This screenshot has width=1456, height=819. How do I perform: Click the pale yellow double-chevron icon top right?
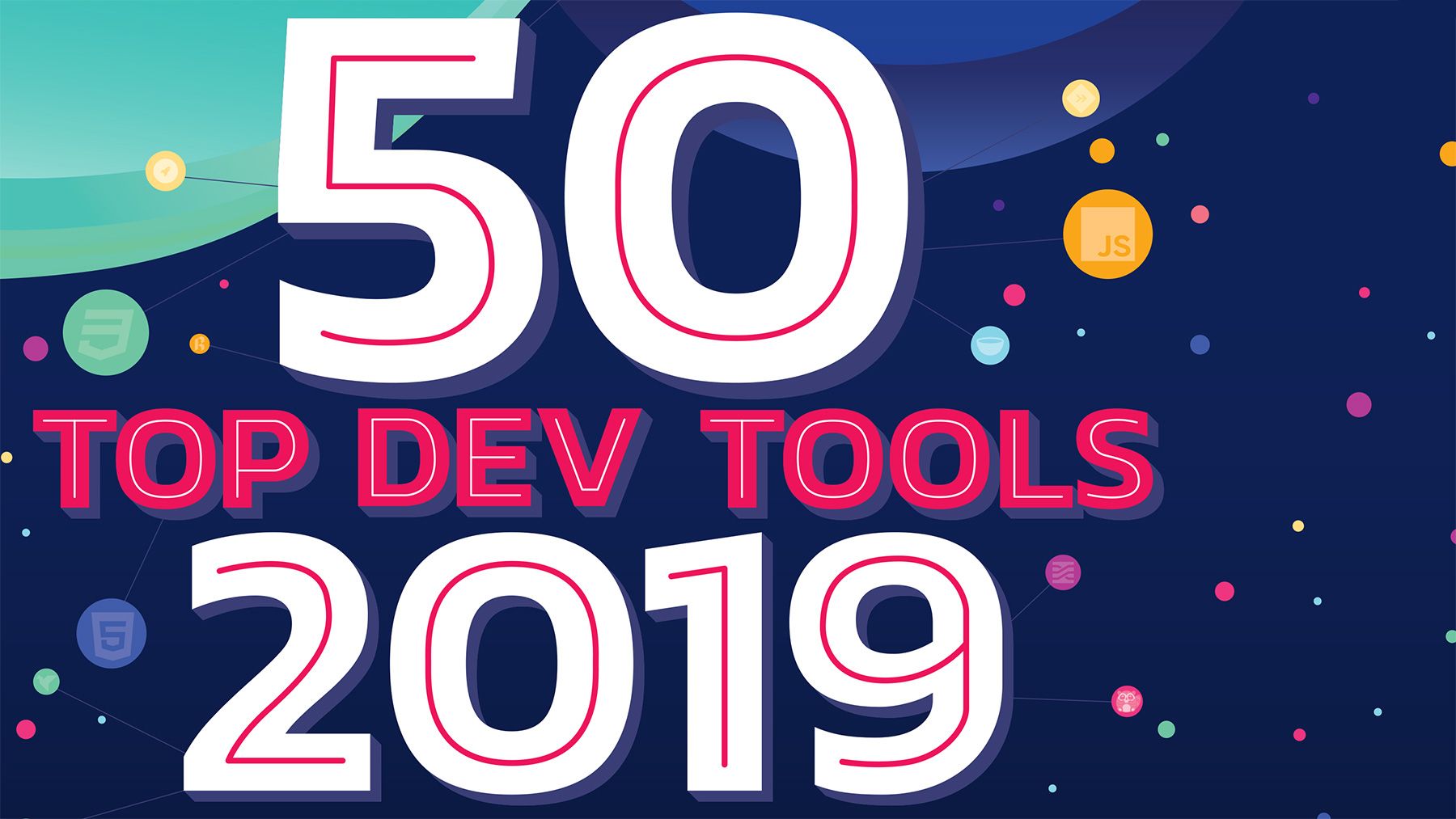pyautogui.click(x=1081, y=99)
